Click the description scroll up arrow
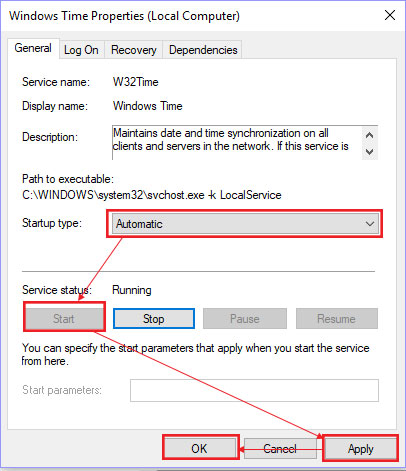This screenshot has height=471, width=406. [x=369, y=135]
